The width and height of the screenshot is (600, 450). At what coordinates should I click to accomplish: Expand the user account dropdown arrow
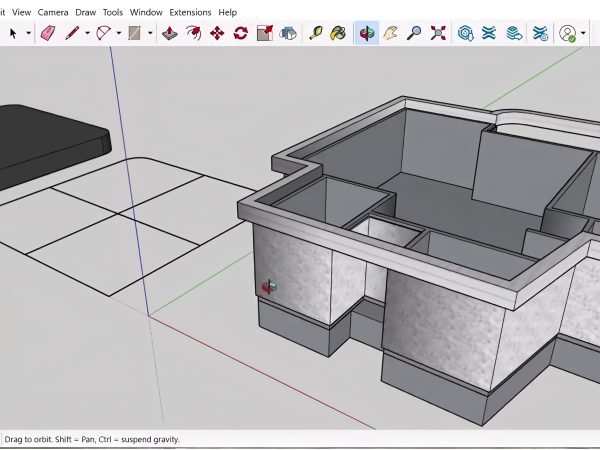coord(583,33)
